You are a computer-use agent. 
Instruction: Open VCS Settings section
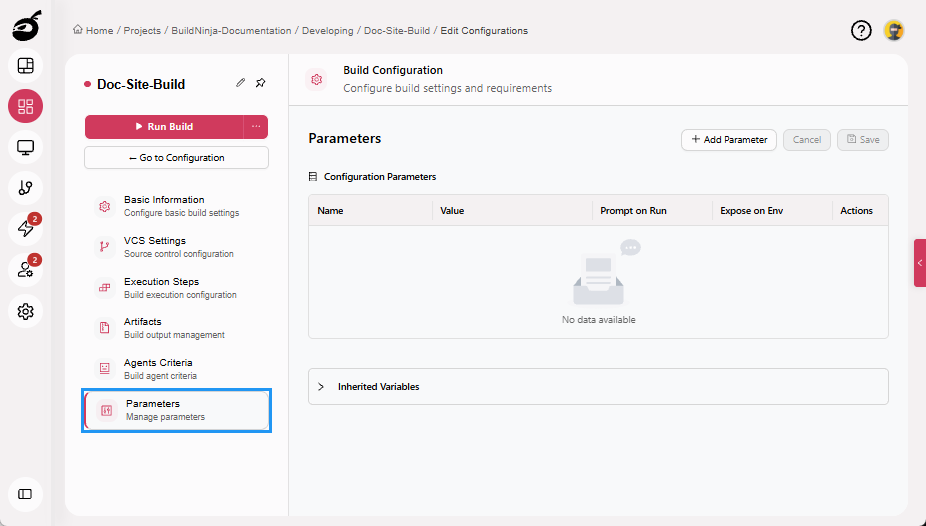coord(177,247)
